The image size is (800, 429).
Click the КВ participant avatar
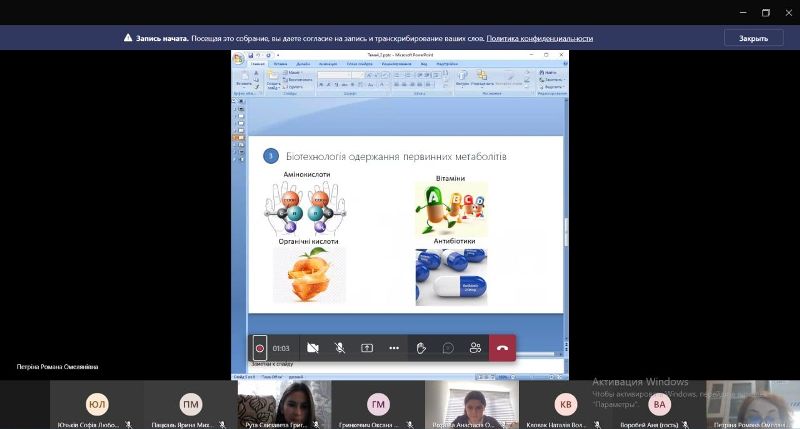coord(567,404)
